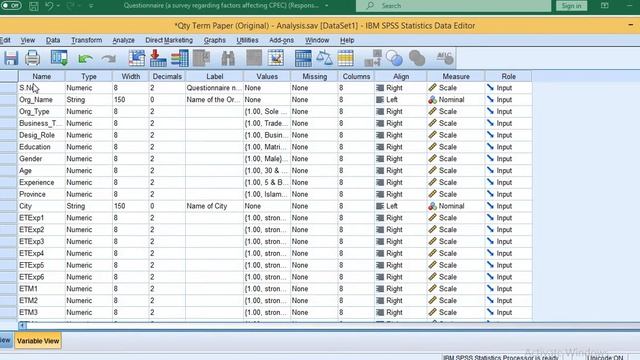
Task: Click the Go to variable icon
Action: tap(158, 58)
